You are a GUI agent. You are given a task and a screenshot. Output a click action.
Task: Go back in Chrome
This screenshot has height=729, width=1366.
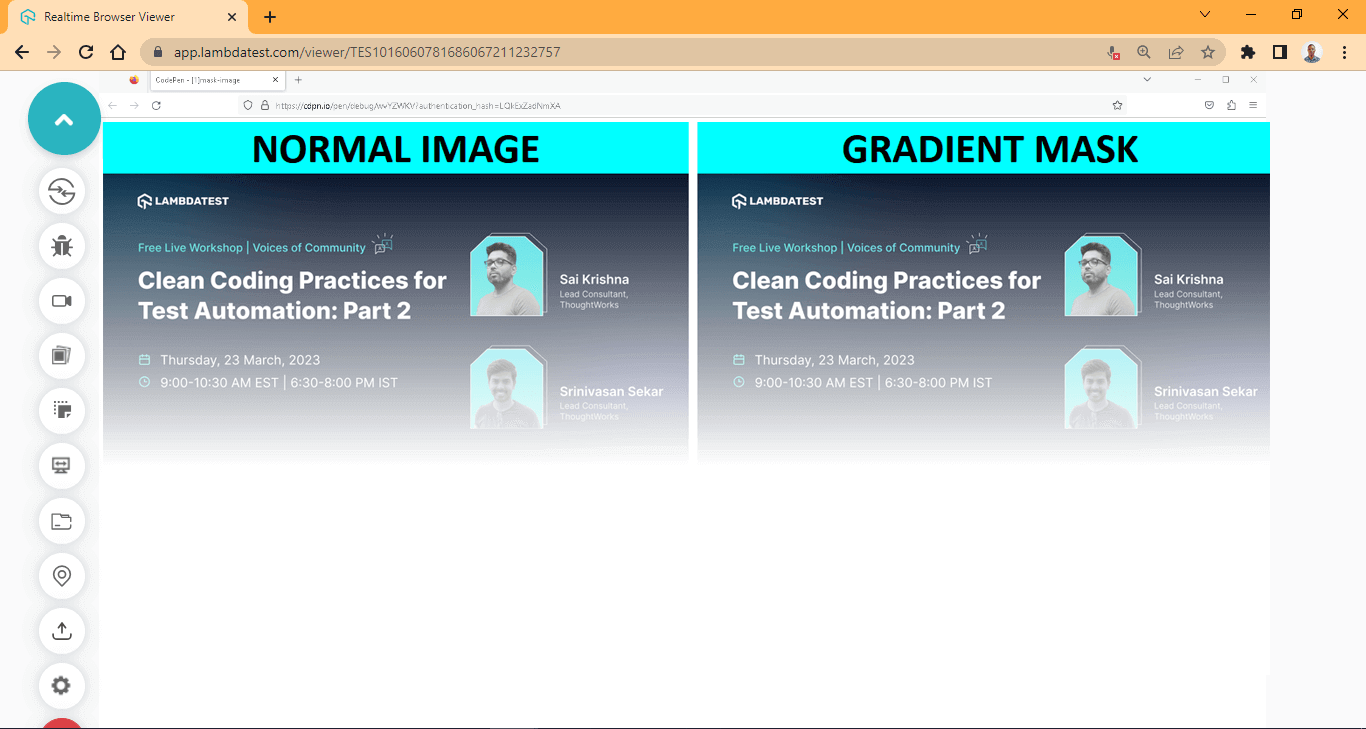click(22, 52)
